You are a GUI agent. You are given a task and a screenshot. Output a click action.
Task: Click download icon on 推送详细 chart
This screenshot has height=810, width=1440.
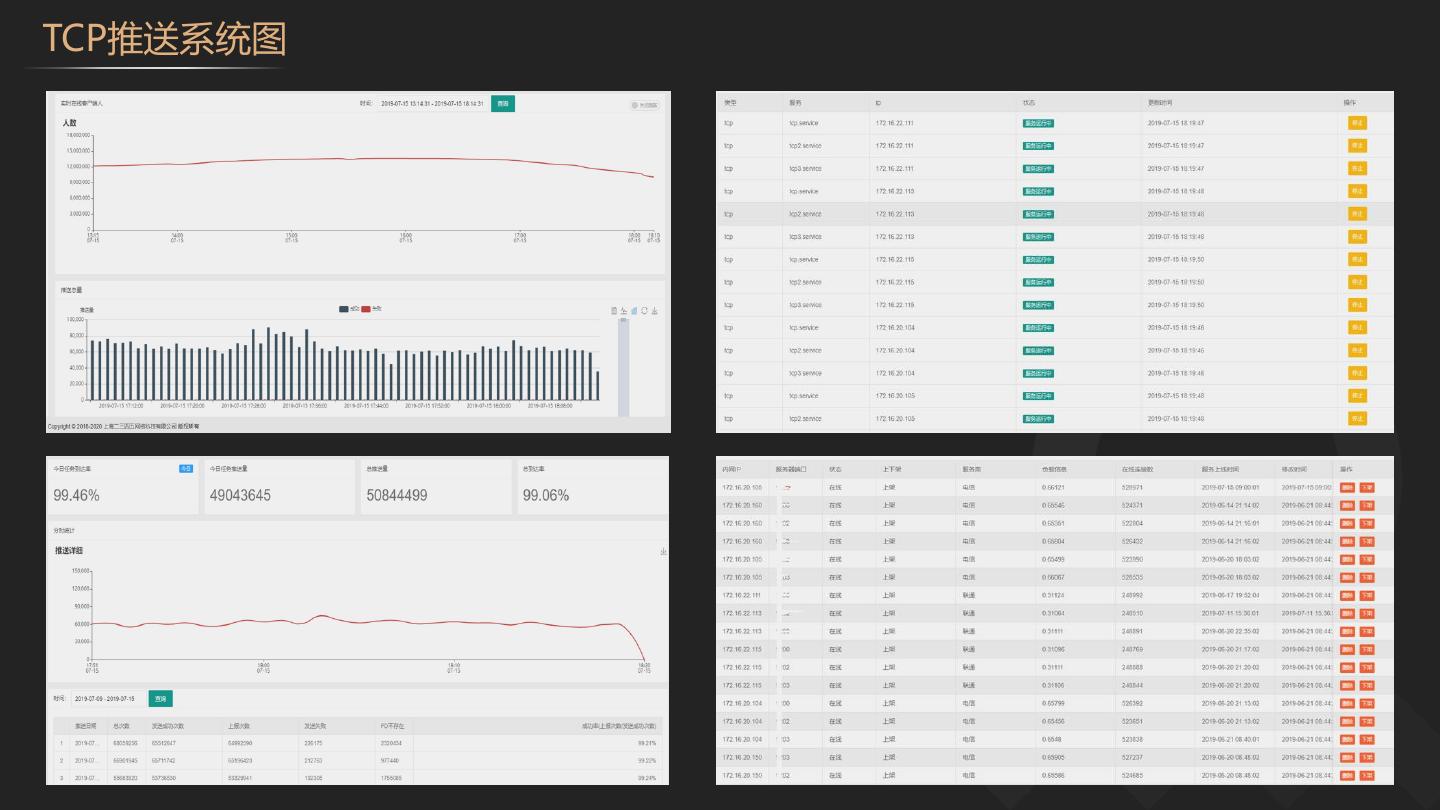tap(664, 552)
